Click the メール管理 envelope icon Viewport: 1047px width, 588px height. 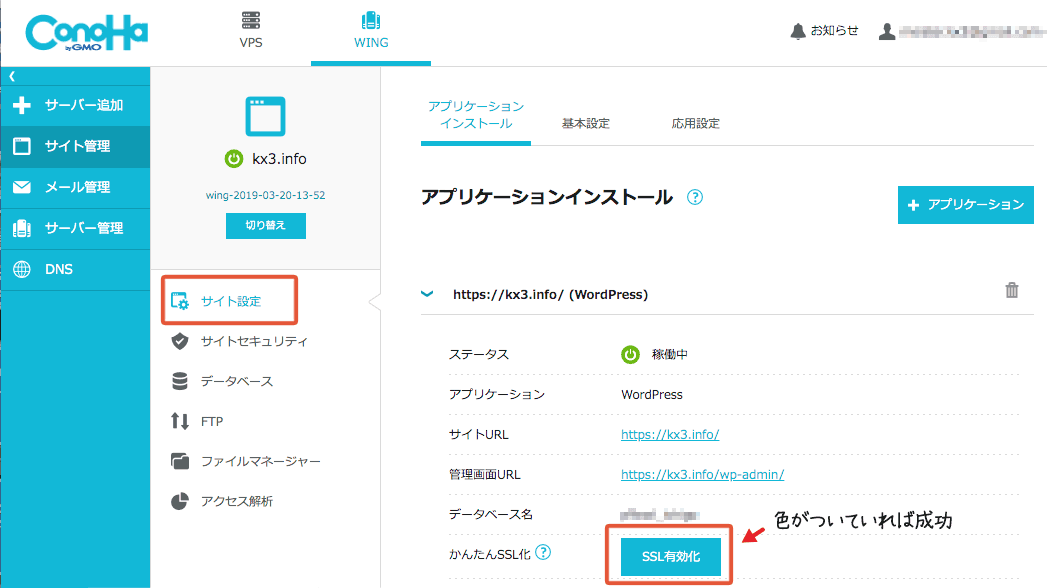[x=22, y=187]
